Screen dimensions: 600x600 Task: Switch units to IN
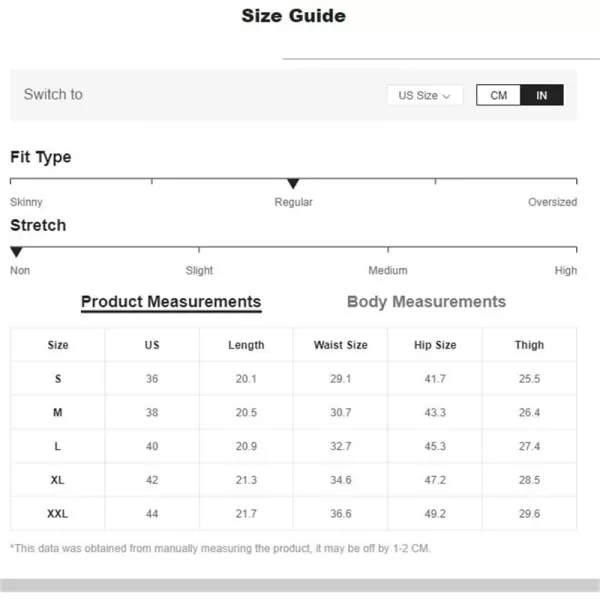pos(542,95)
